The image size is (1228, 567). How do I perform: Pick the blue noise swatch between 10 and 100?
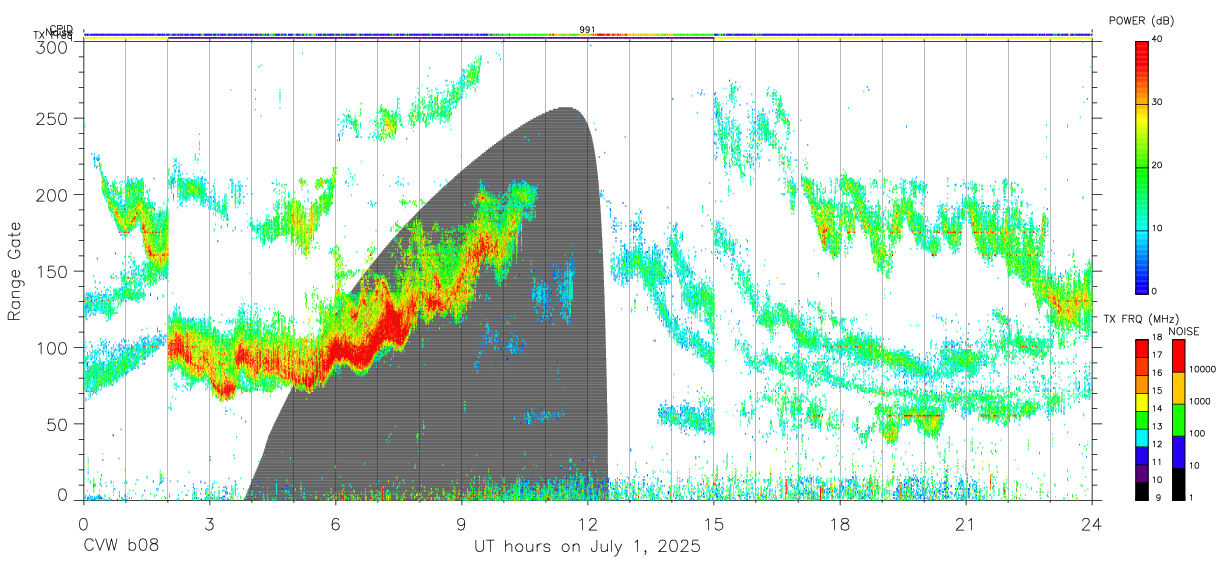pyautogui.click(x=1179, y=452)
